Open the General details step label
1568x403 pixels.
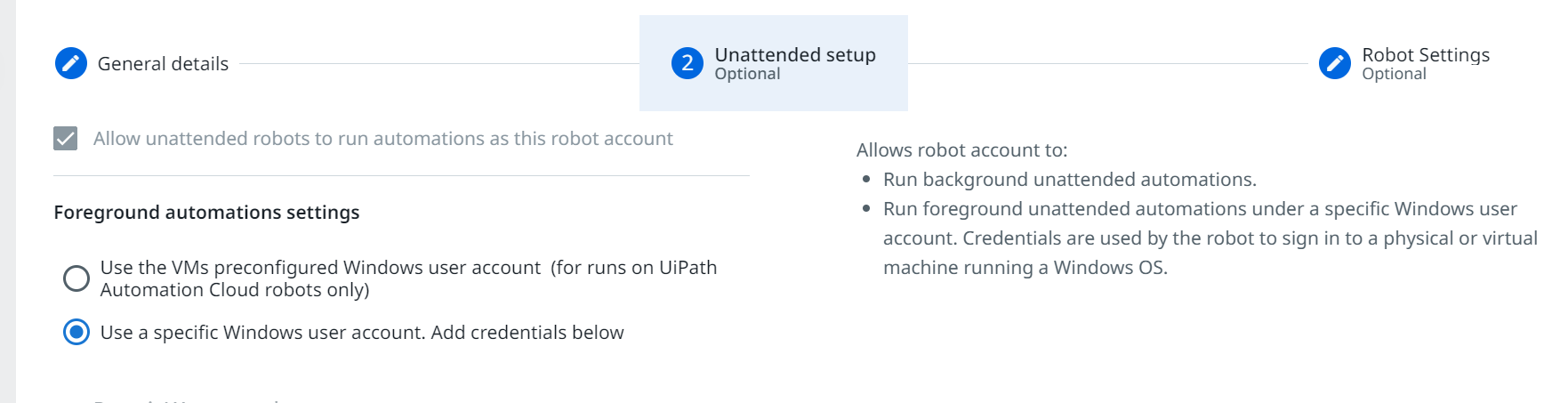(163, 64)
